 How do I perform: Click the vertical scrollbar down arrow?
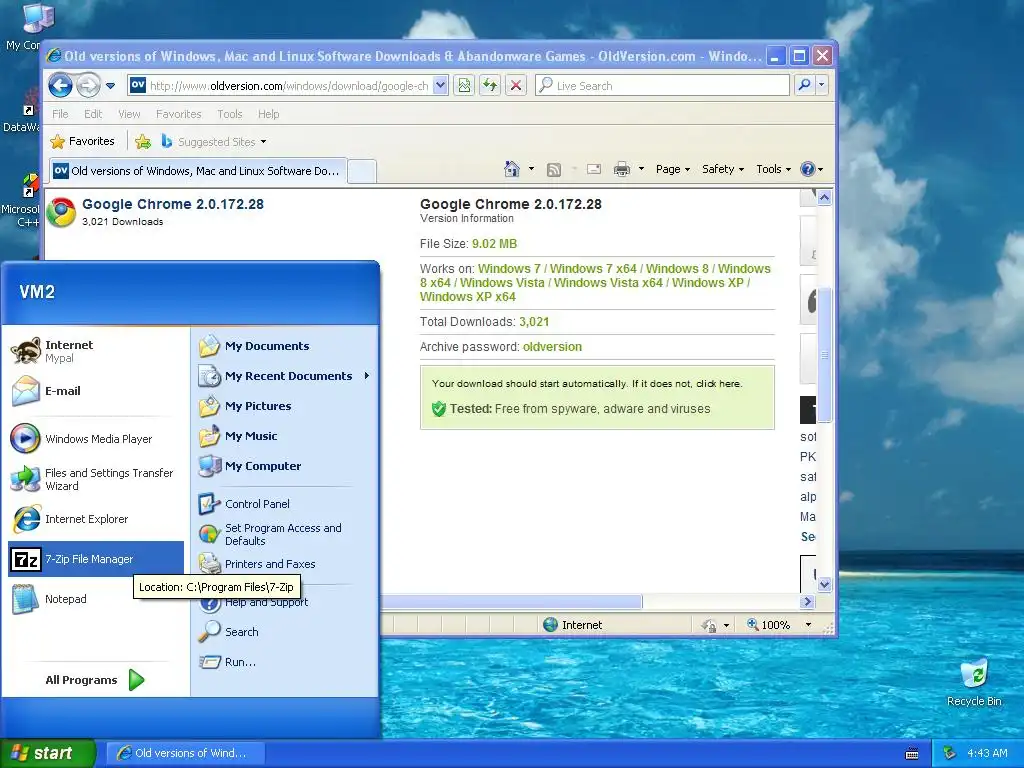(x=824, y=584)
